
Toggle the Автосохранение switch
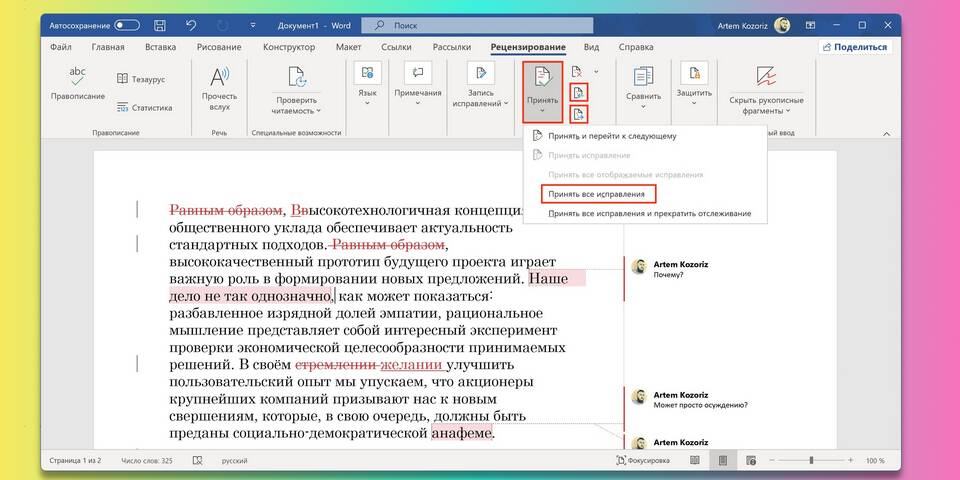(x=127, y=24)
